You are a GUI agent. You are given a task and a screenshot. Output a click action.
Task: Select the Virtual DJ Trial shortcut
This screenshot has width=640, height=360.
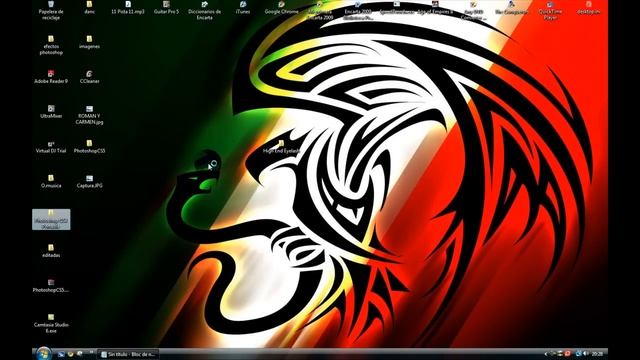point(51,147)
